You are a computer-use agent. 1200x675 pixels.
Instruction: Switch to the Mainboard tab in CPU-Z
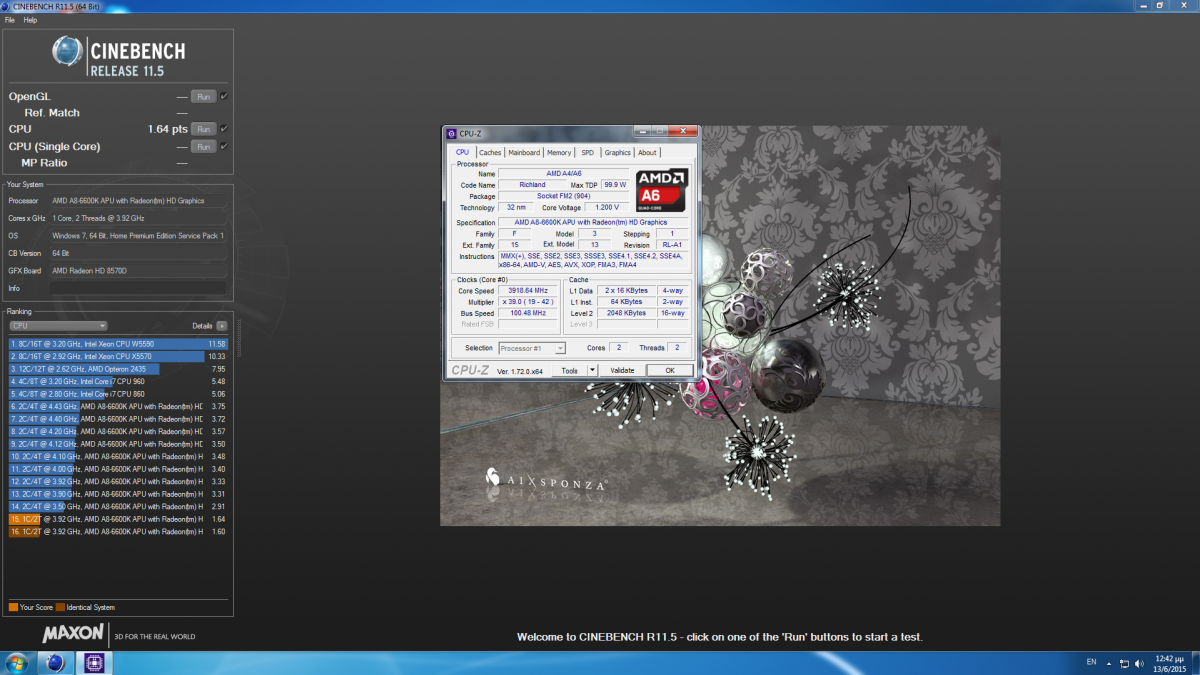(524, 153)
